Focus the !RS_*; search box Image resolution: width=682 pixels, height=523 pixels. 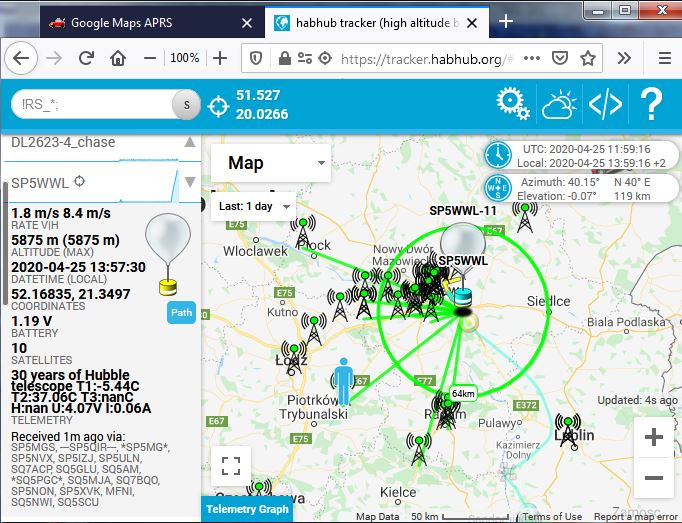click(94, 104)
